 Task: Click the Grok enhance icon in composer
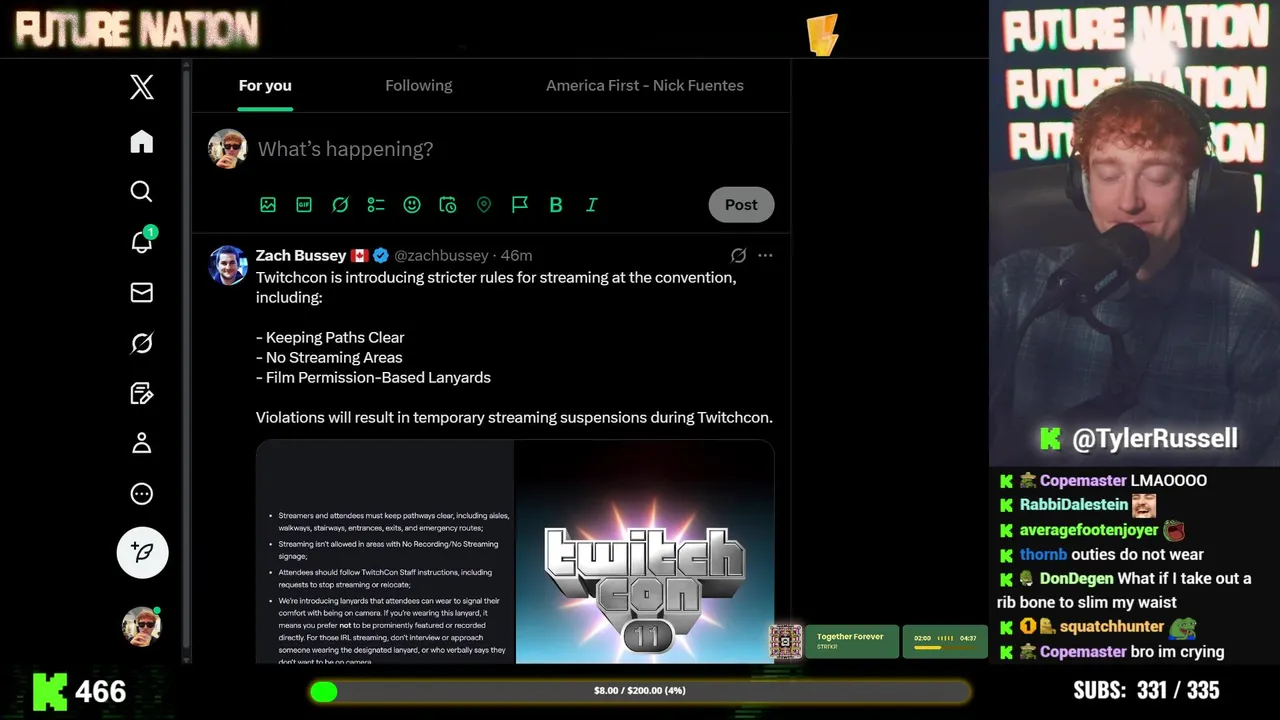point(340,205)
